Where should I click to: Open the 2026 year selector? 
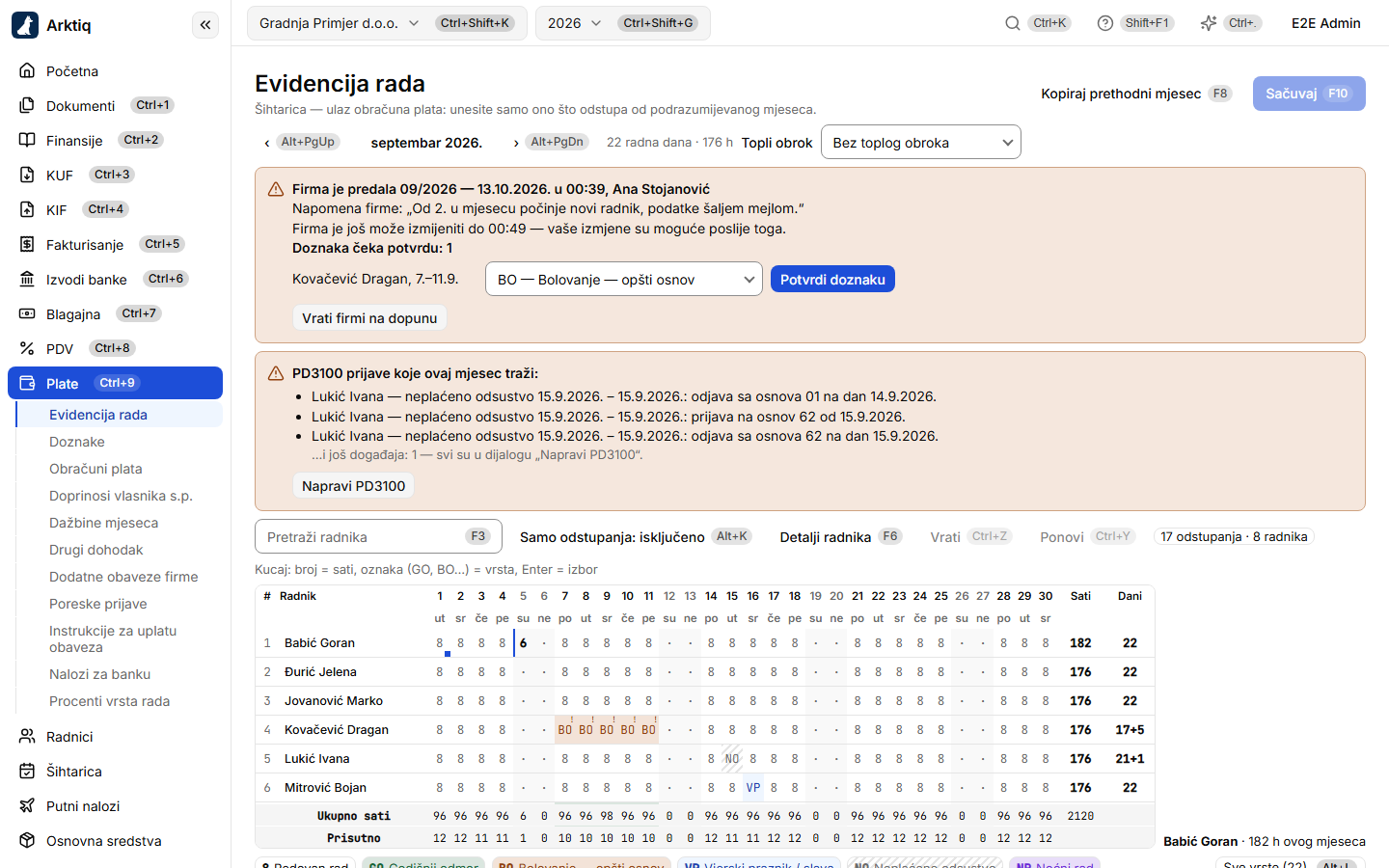pyautogui.click(x=623, y=23)
